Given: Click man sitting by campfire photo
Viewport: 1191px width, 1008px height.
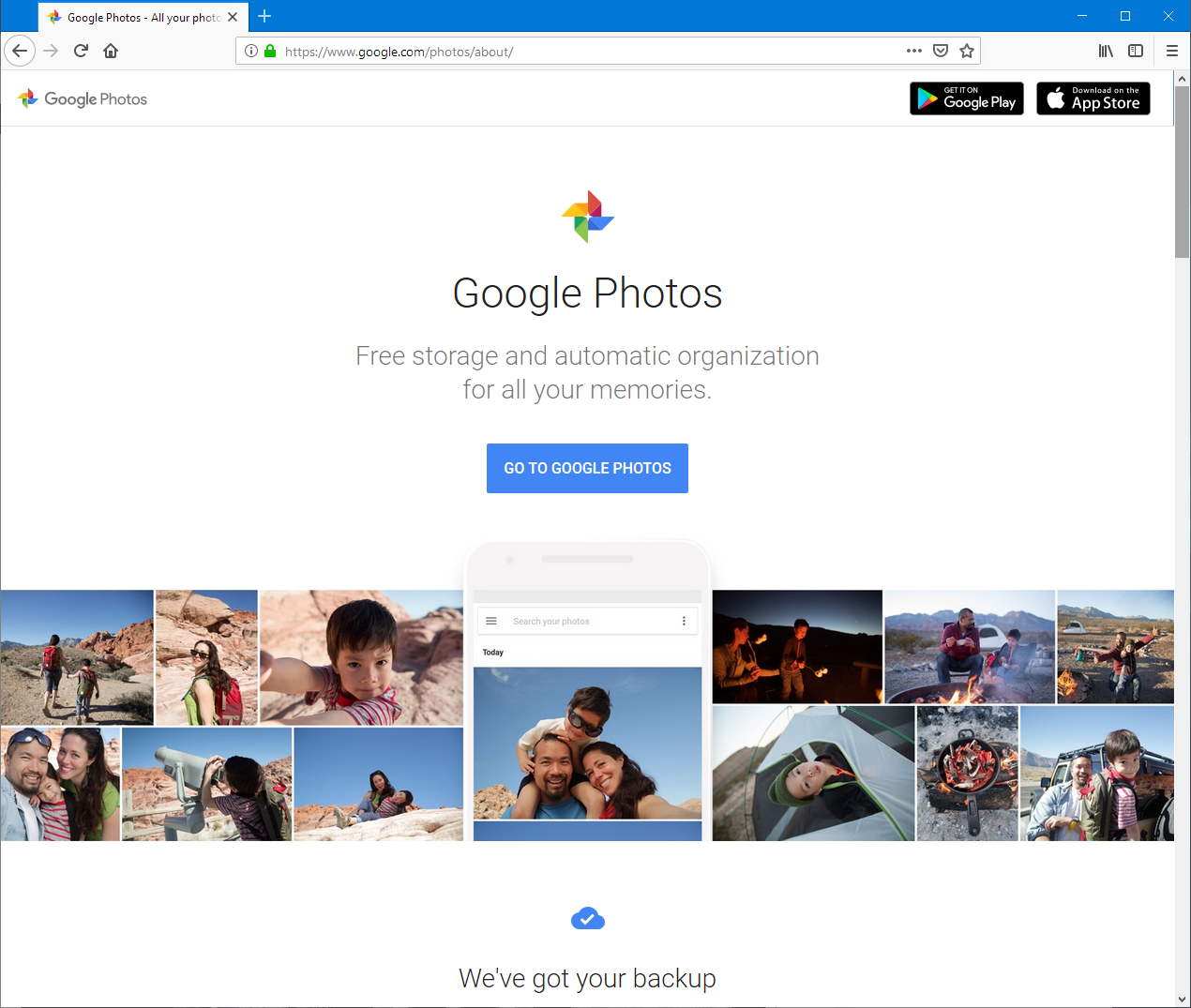Looking at the screenshot, I should [x=970, y=647].
